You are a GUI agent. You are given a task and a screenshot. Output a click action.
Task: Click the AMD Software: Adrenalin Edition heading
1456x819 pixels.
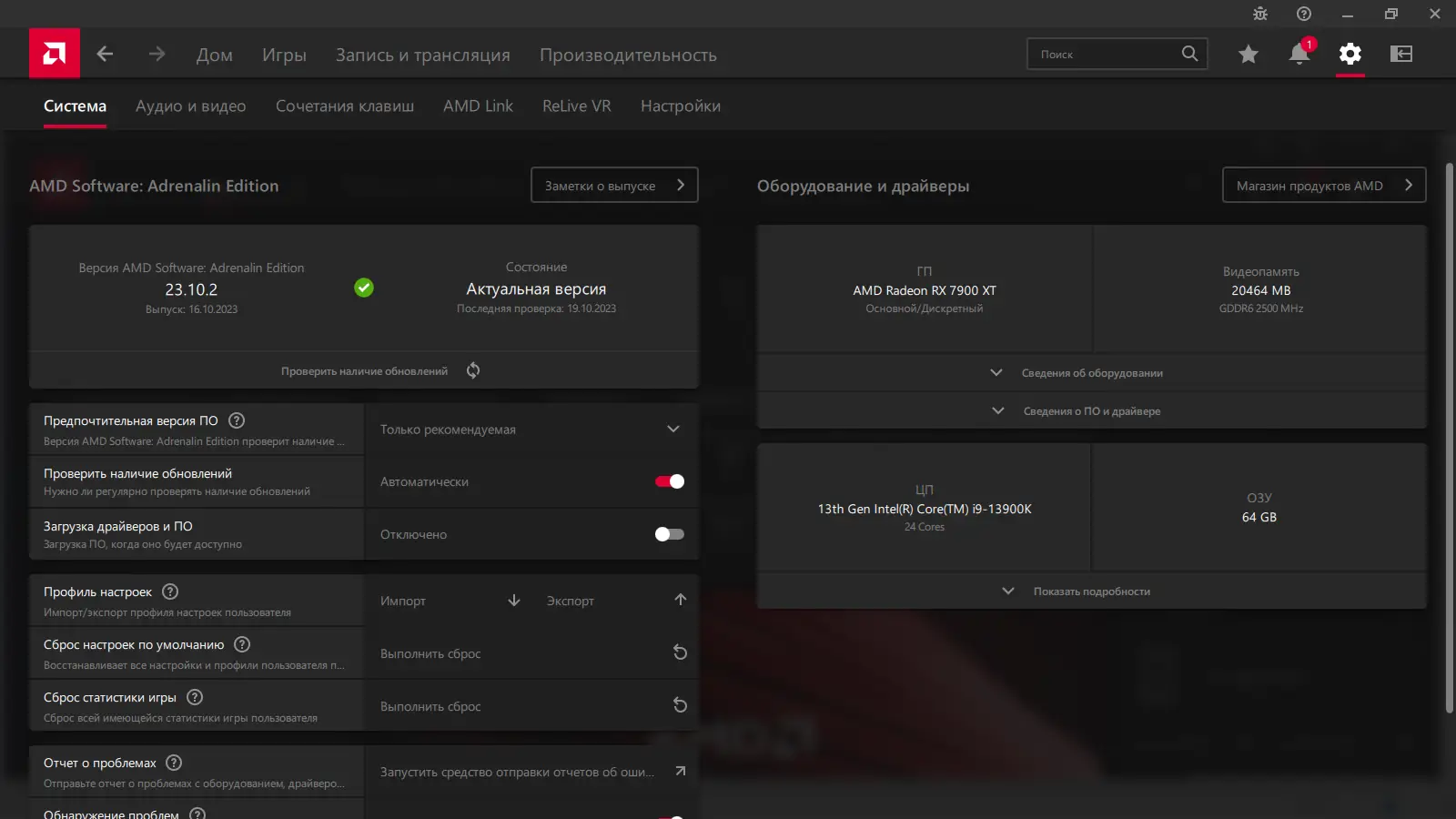(154, 186)
